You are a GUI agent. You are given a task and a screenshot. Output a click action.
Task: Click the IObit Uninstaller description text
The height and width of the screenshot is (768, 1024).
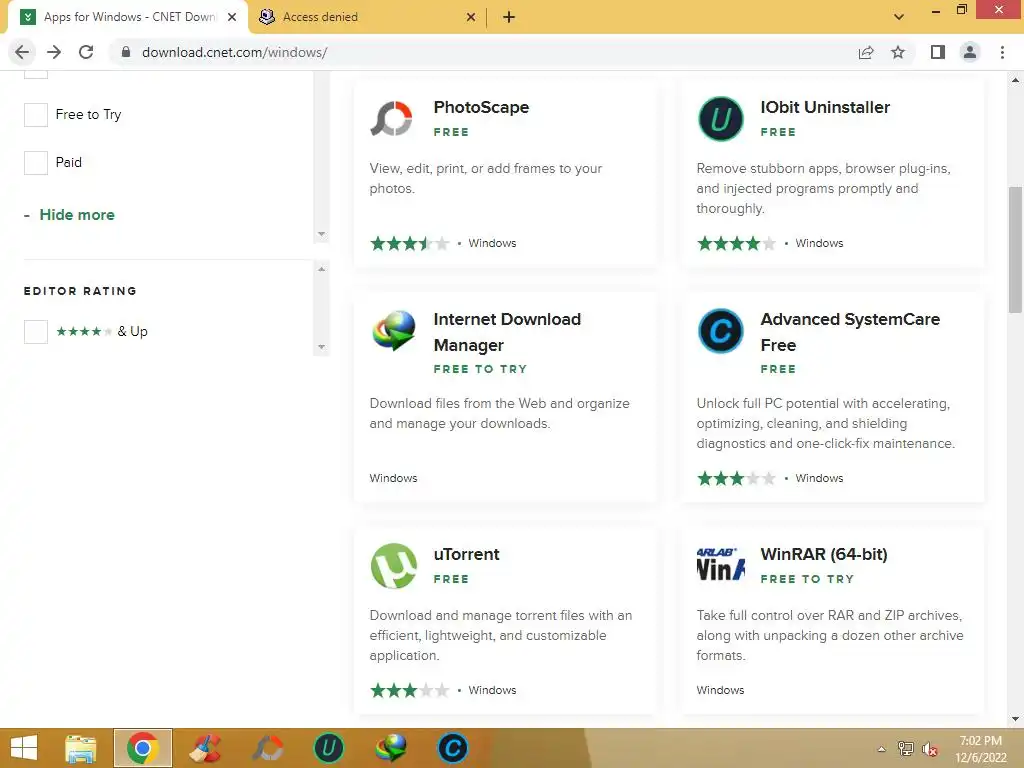click(824, 189)
